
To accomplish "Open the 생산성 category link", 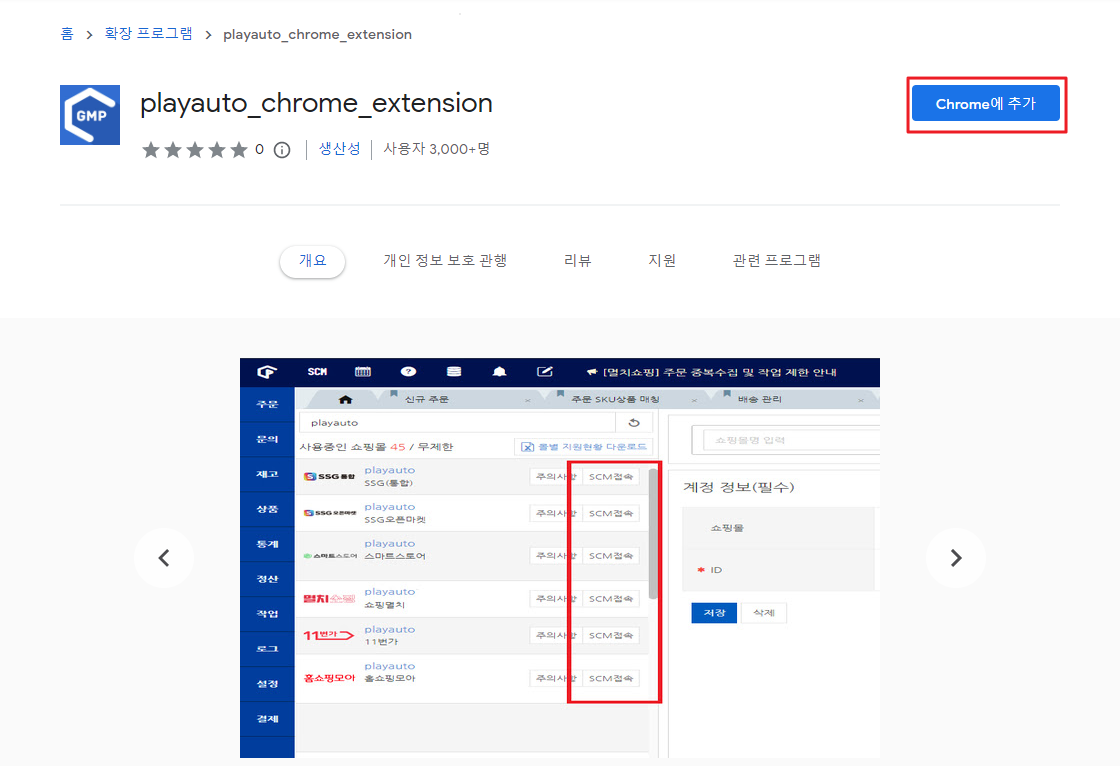I will (339, 149).
